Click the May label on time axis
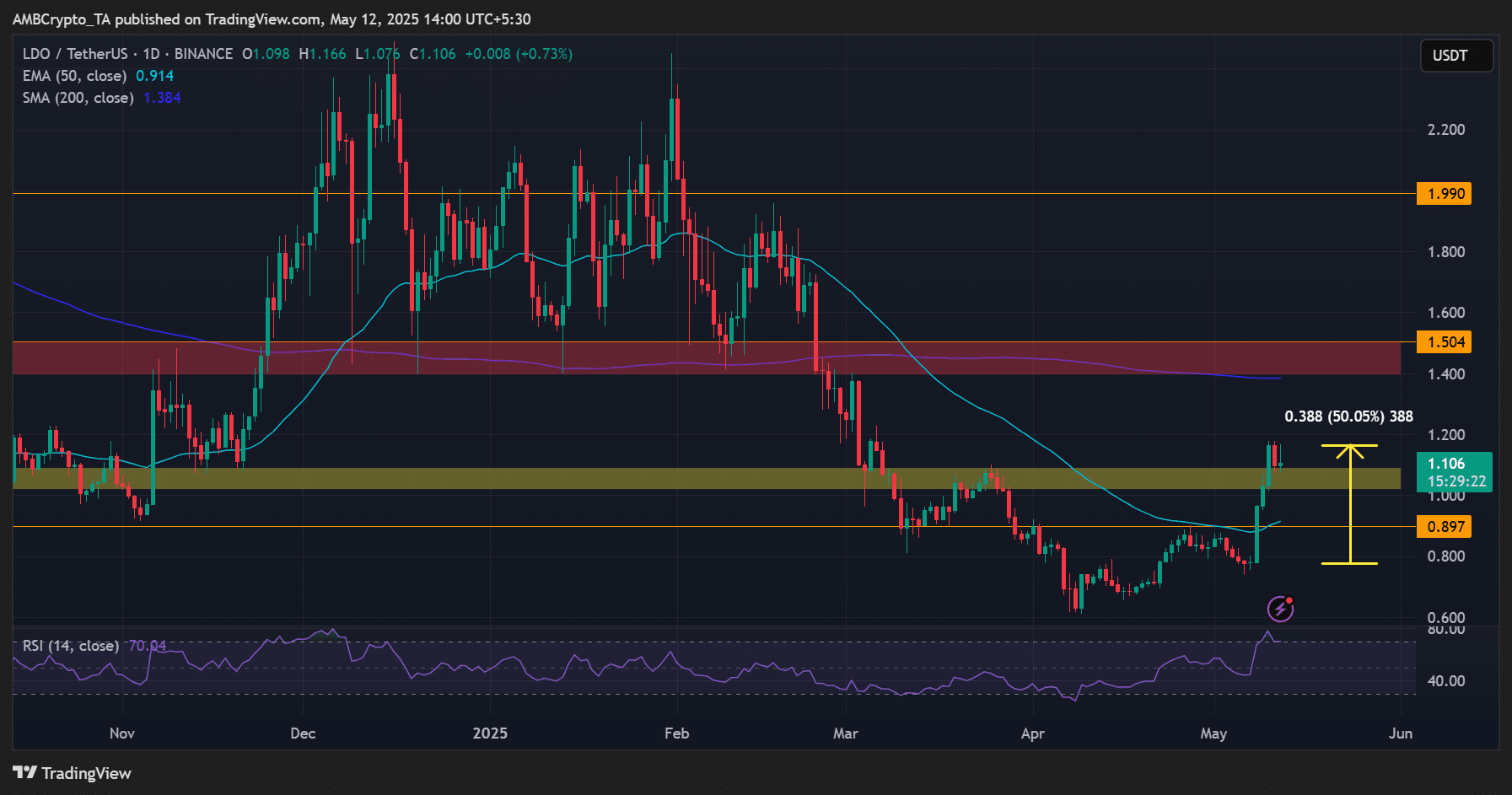1512x795 pixels. [x=1213, y=733]
